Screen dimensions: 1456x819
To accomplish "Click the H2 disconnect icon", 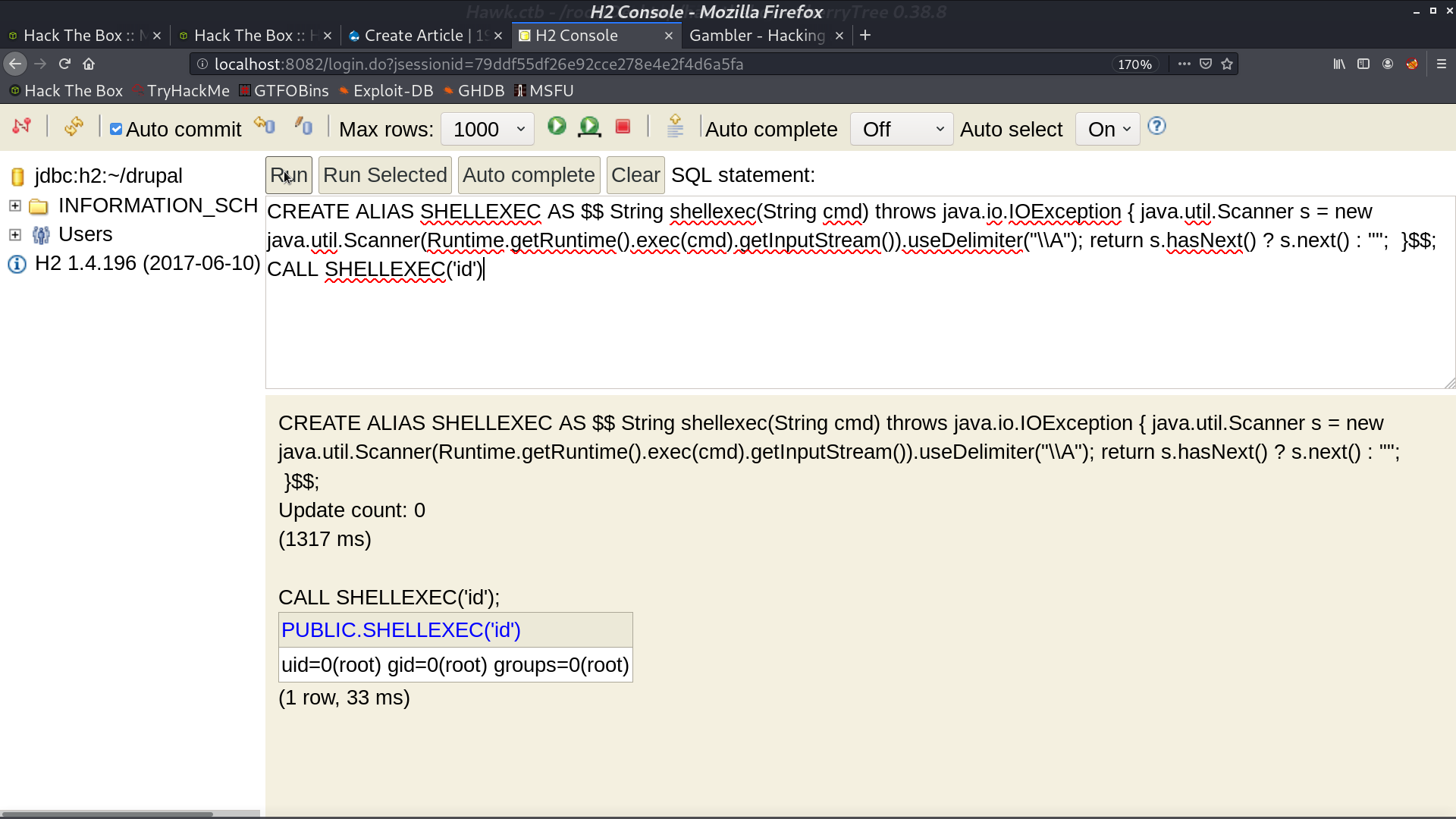I will 22,127.
